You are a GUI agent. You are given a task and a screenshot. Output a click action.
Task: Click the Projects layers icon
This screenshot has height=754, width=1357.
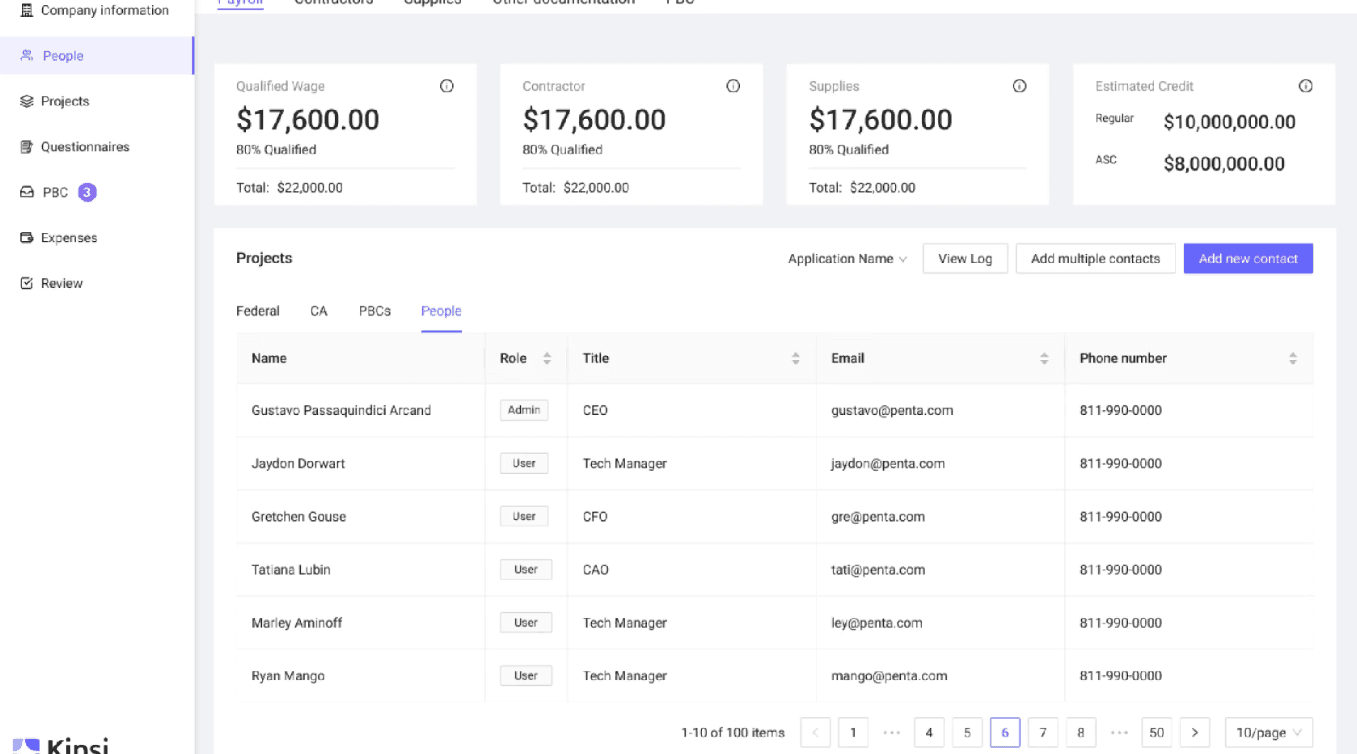27,101
